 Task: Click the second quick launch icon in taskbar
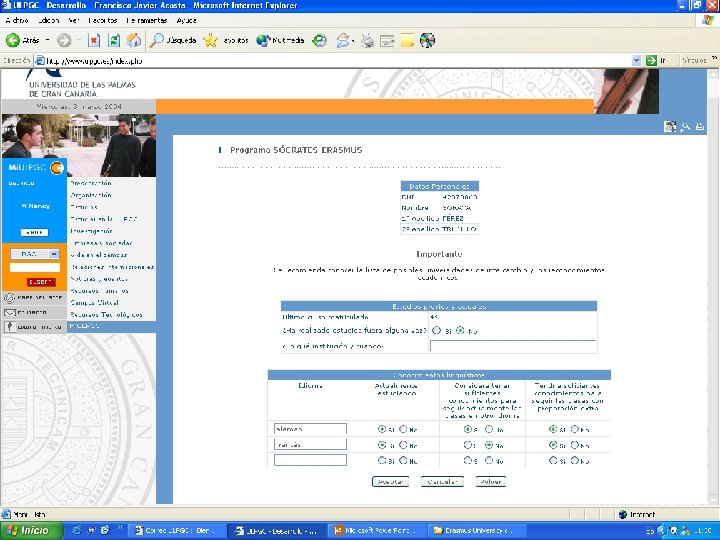pos(91,530)
